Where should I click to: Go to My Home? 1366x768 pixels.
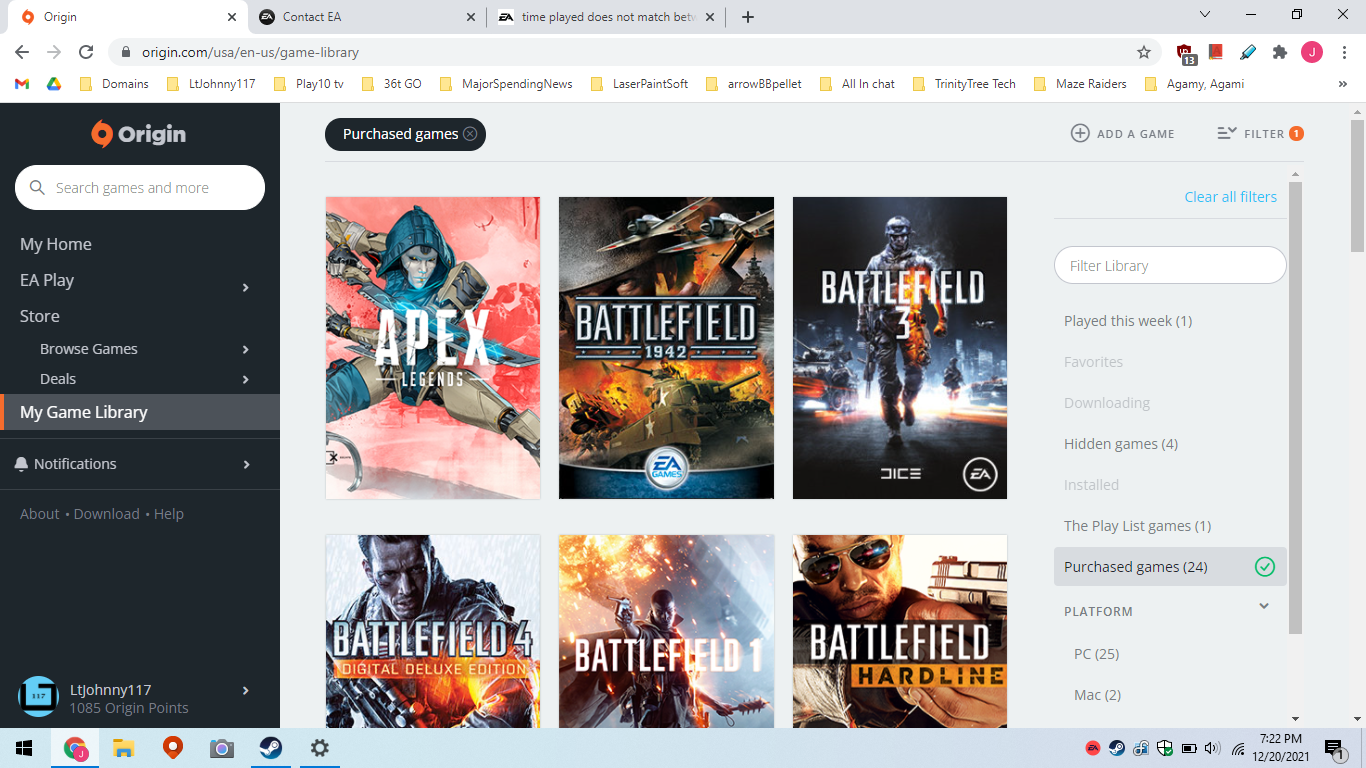click(x=56, y=244)
